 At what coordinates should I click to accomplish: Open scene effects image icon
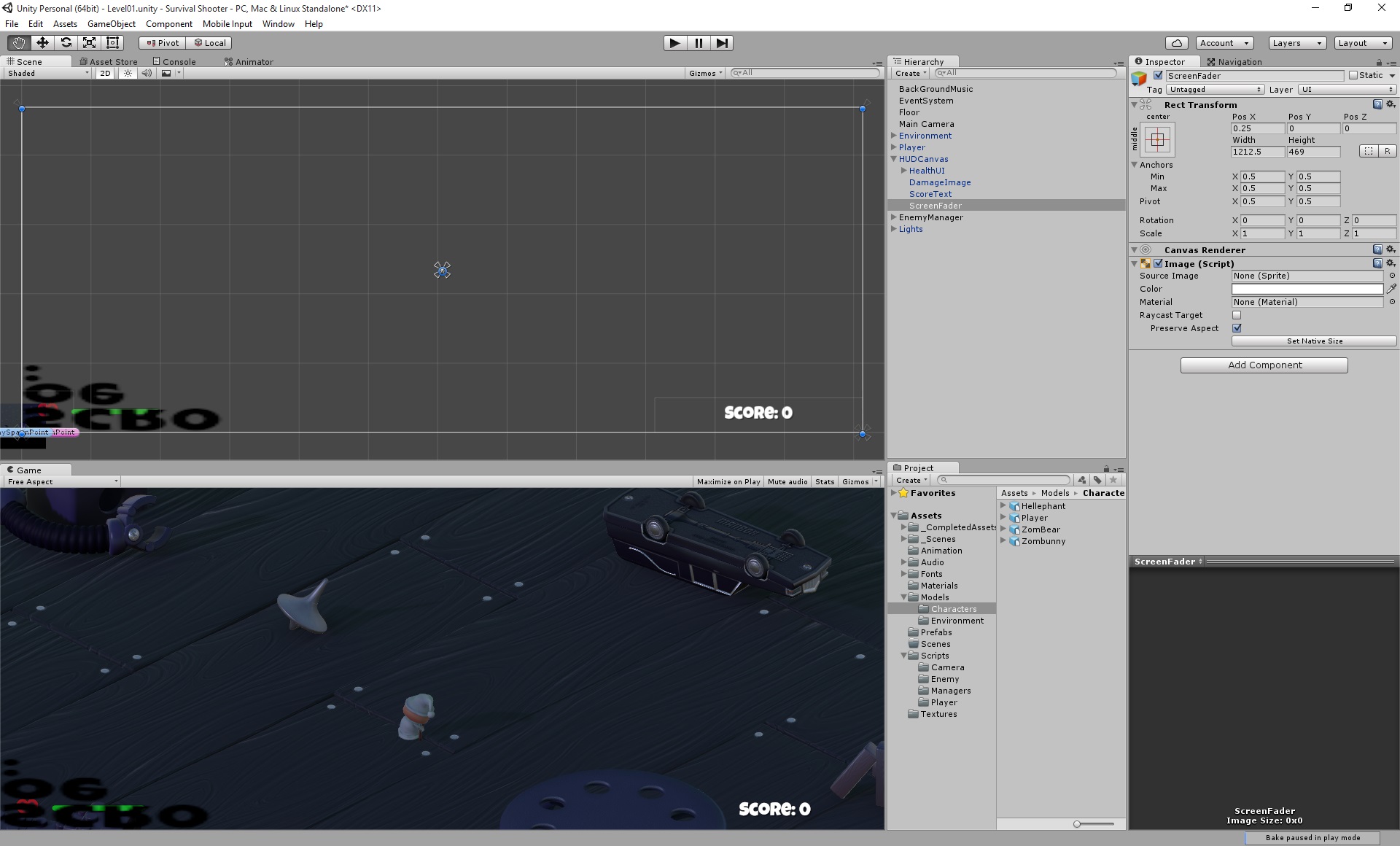(166, 73)
